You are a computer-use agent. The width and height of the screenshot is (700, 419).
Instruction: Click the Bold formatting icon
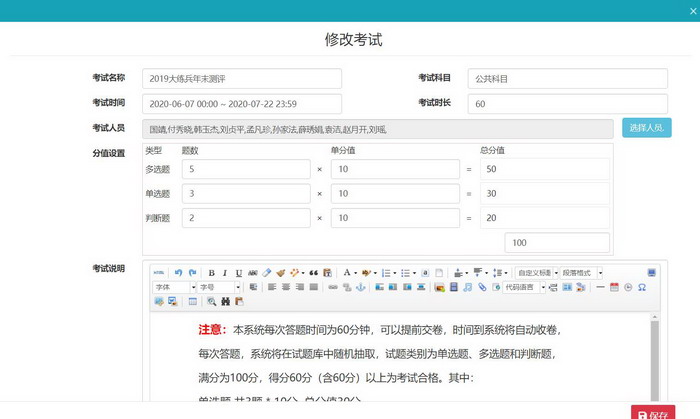(211, 272)
